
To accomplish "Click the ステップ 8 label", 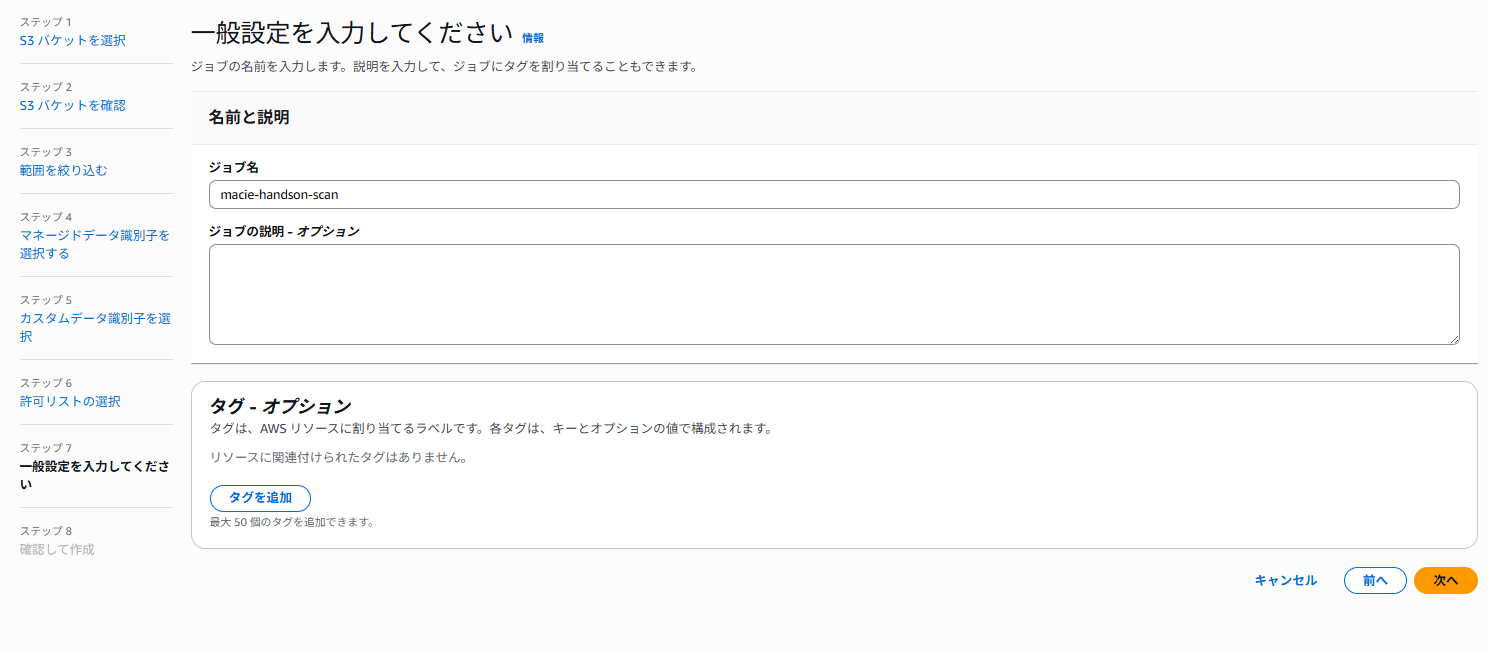I will (x=46, y=531).
